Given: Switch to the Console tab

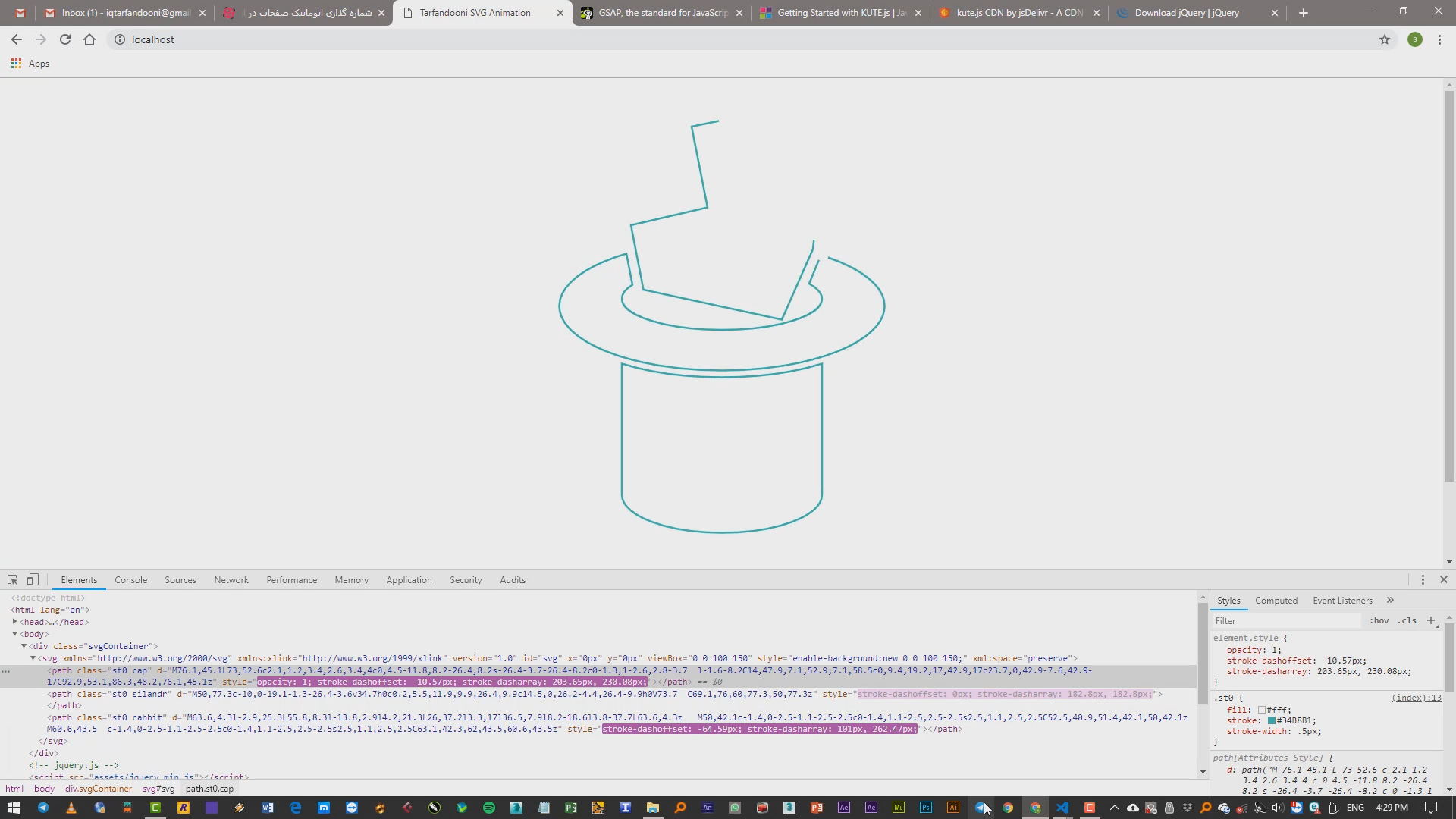Looking at the screenshot, I should click(130, 580).
